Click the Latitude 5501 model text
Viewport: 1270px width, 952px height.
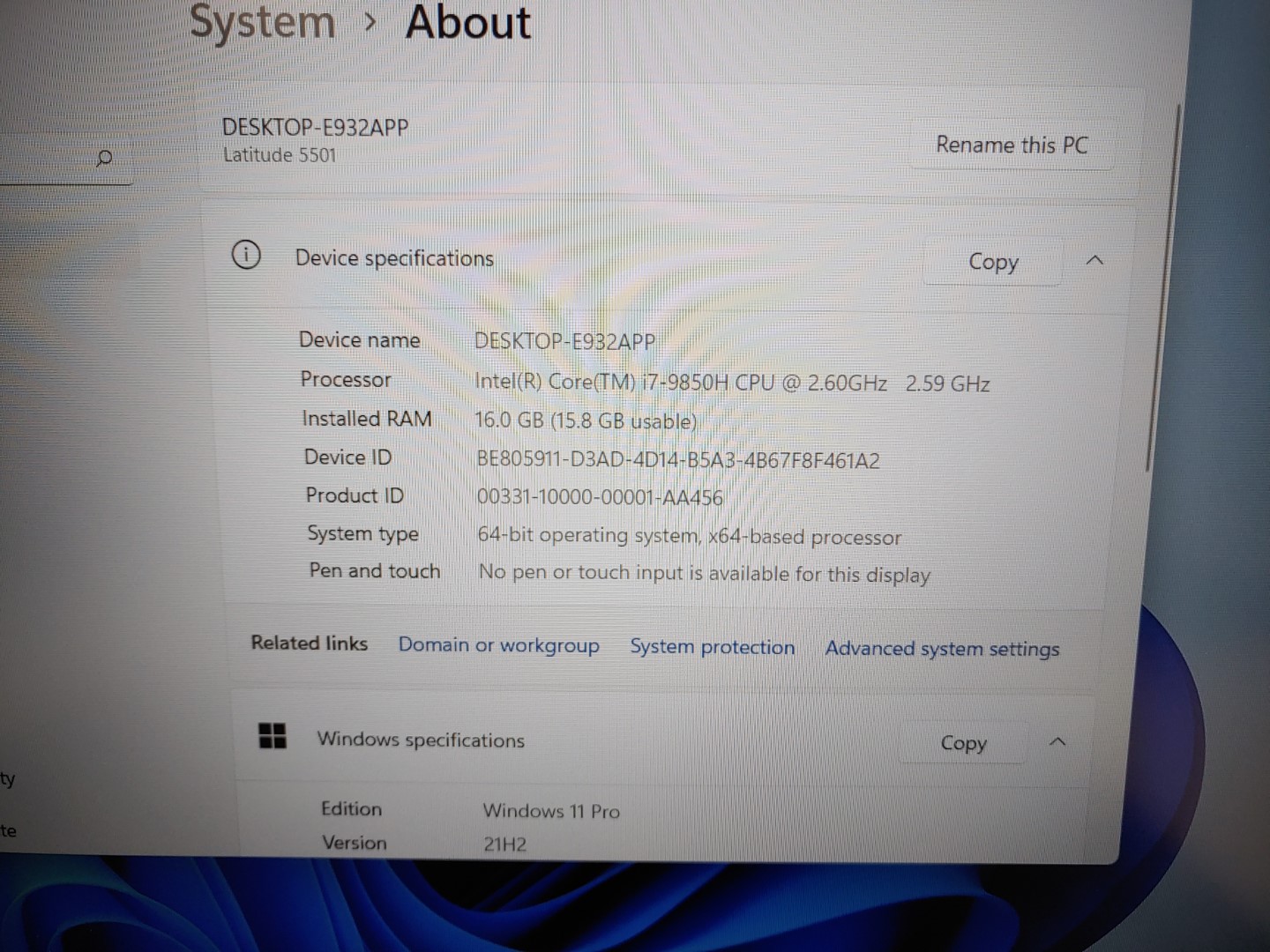279,155
